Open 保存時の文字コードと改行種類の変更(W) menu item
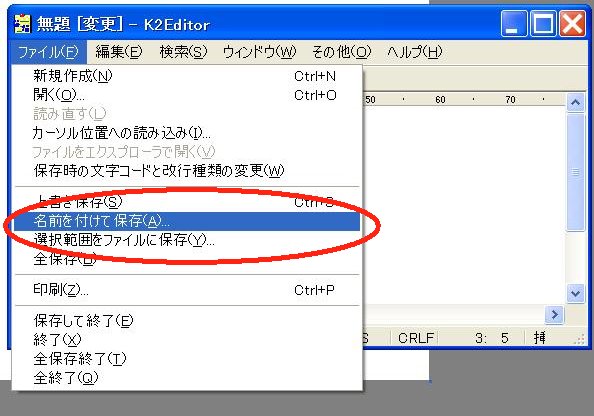The width and height of the screenshot is (594, 416). tap(187, 171)
